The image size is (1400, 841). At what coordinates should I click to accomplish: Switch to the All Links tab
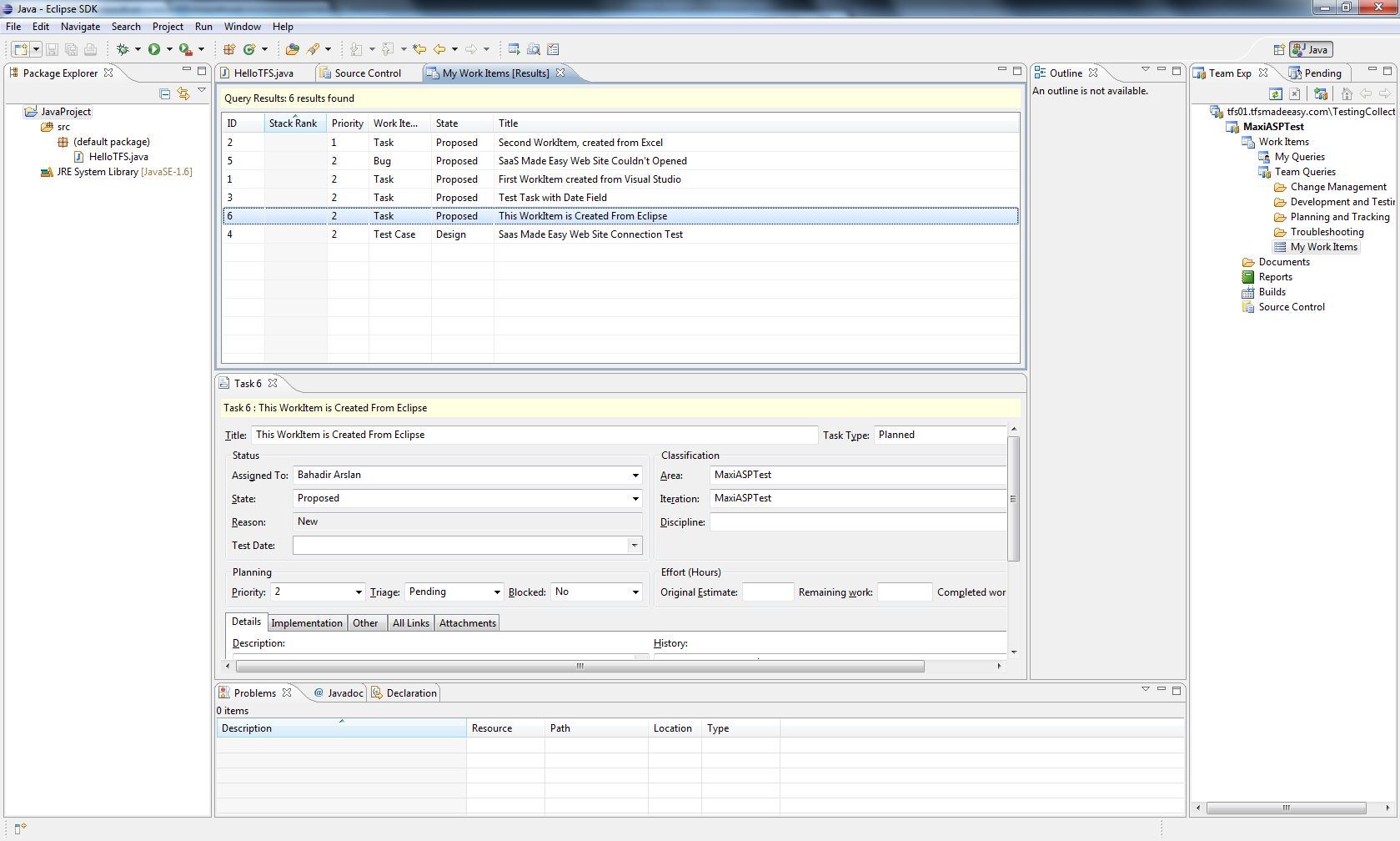point(411,623)
